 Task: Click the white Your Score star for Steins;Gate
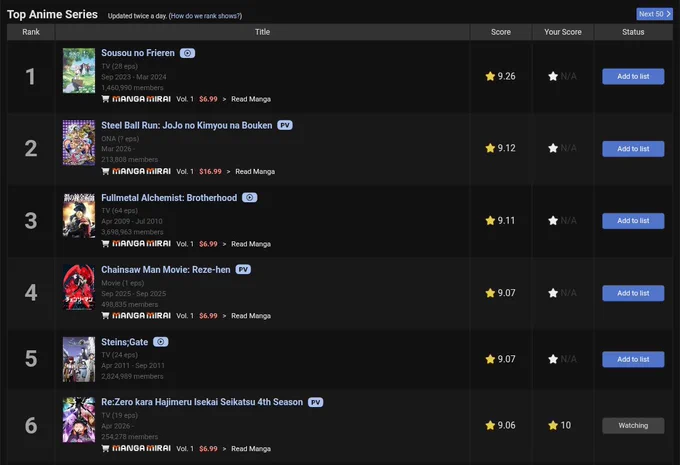pos(553,359)
